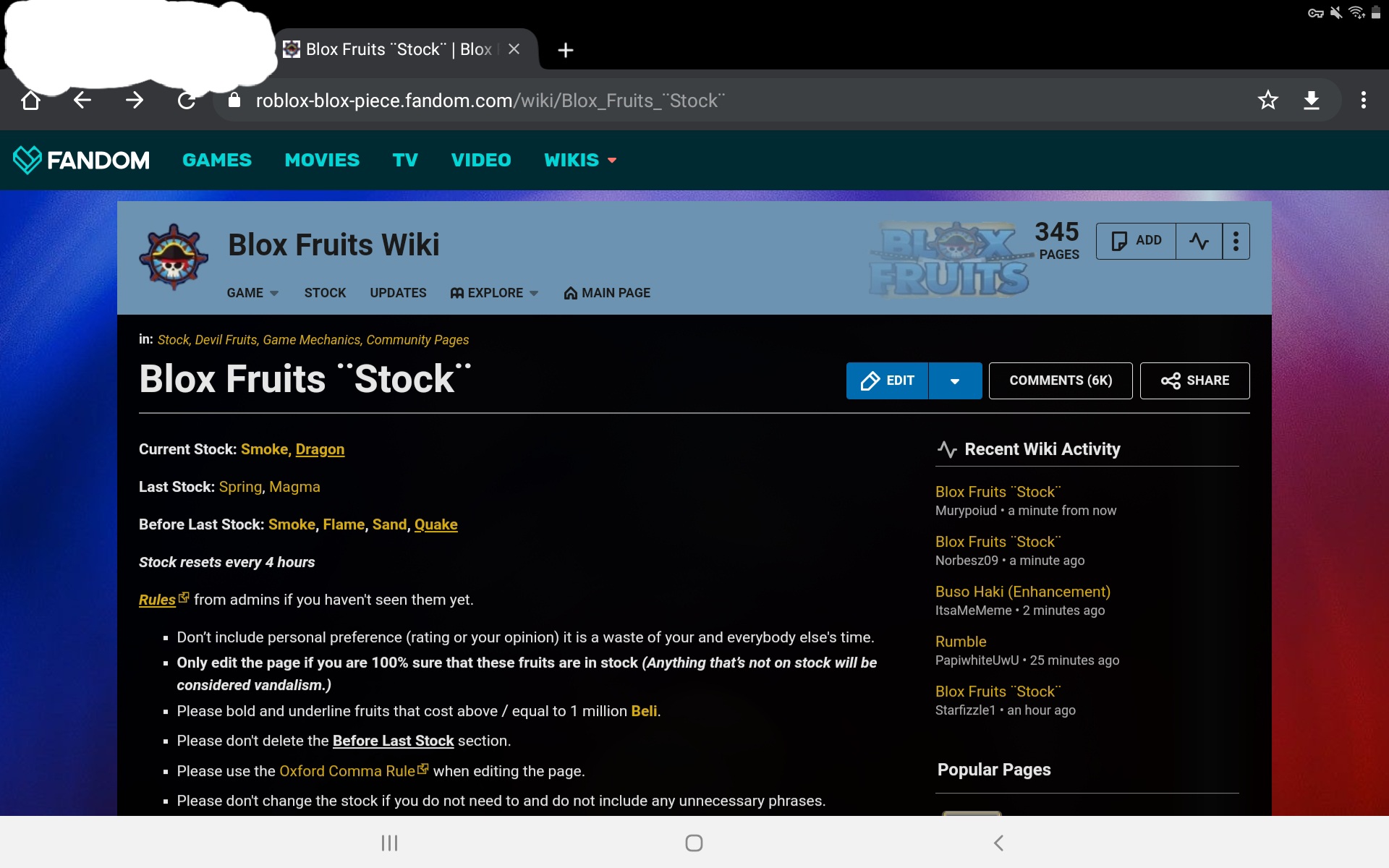
Task: Open browser three-dot overflow menu
Action: click(1363, 100)
